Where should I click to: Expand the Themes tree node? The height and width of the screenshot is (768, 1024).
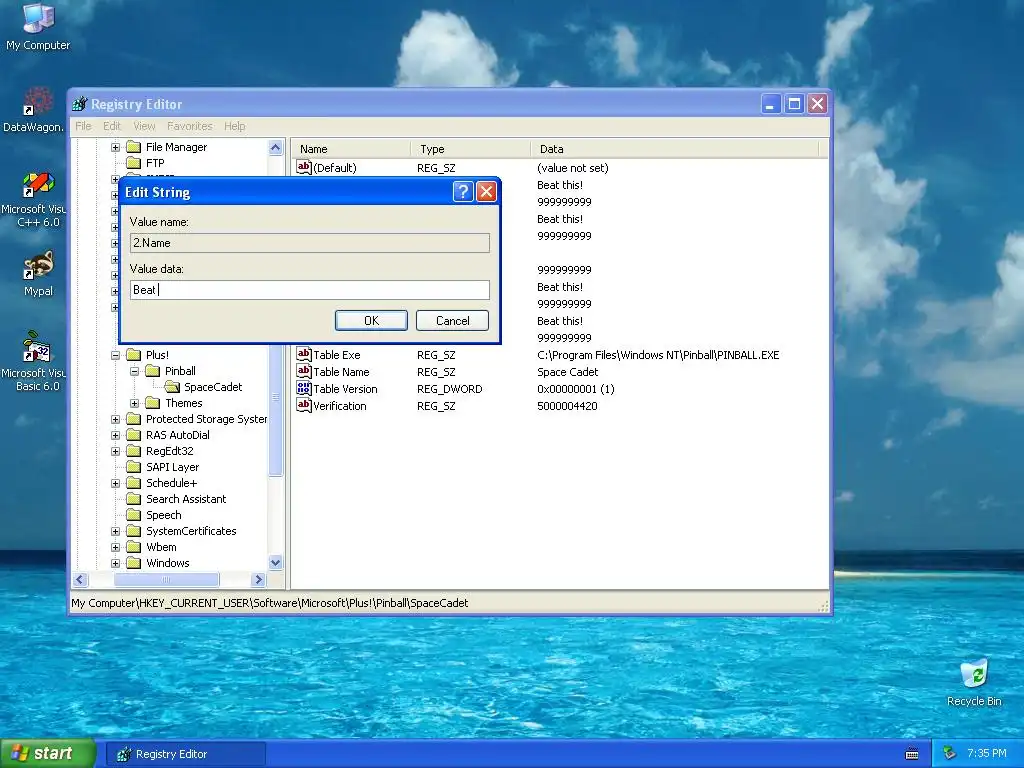(x=135, y=403)
